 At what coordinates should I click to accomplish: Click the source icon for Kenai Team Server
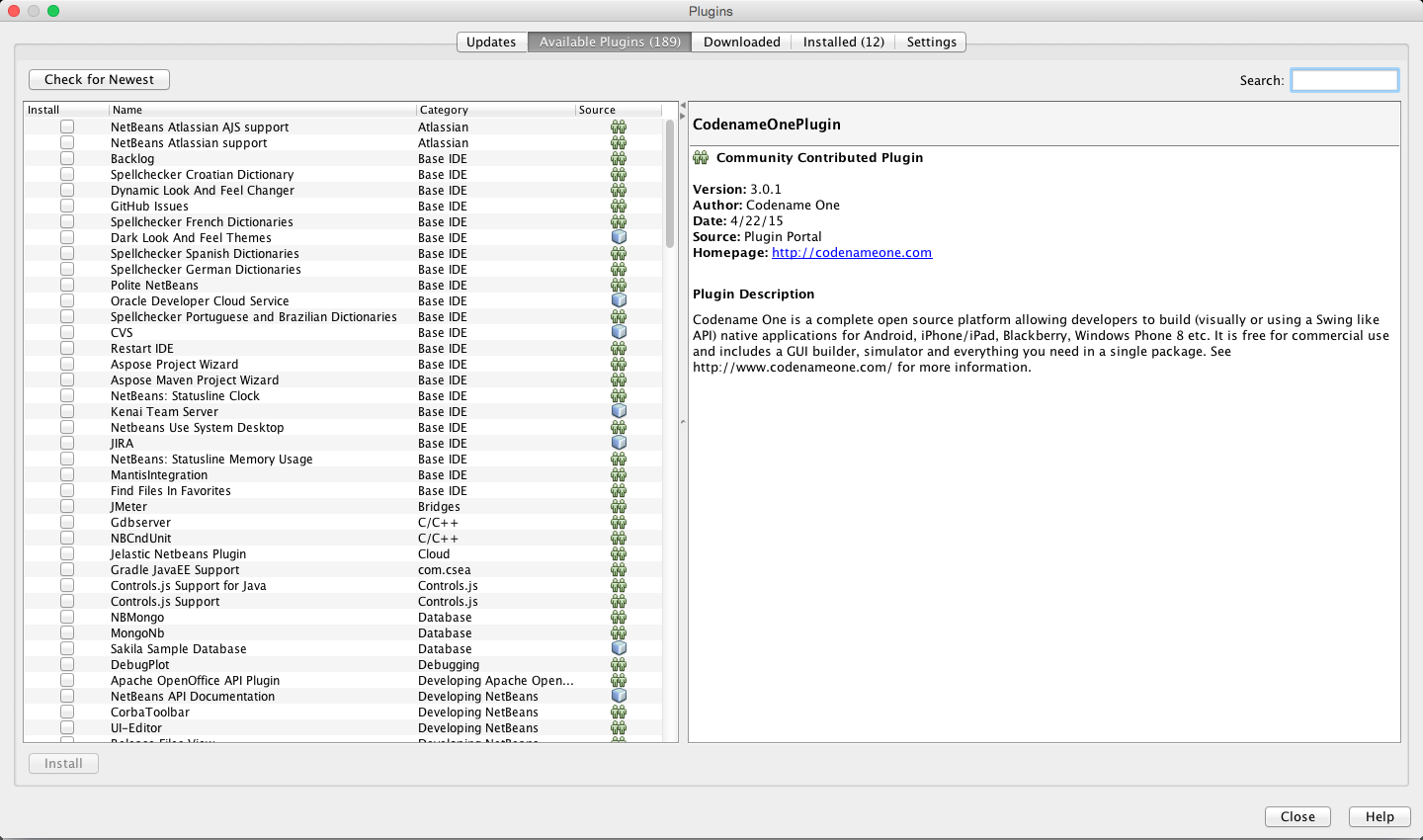pos(619,412)
